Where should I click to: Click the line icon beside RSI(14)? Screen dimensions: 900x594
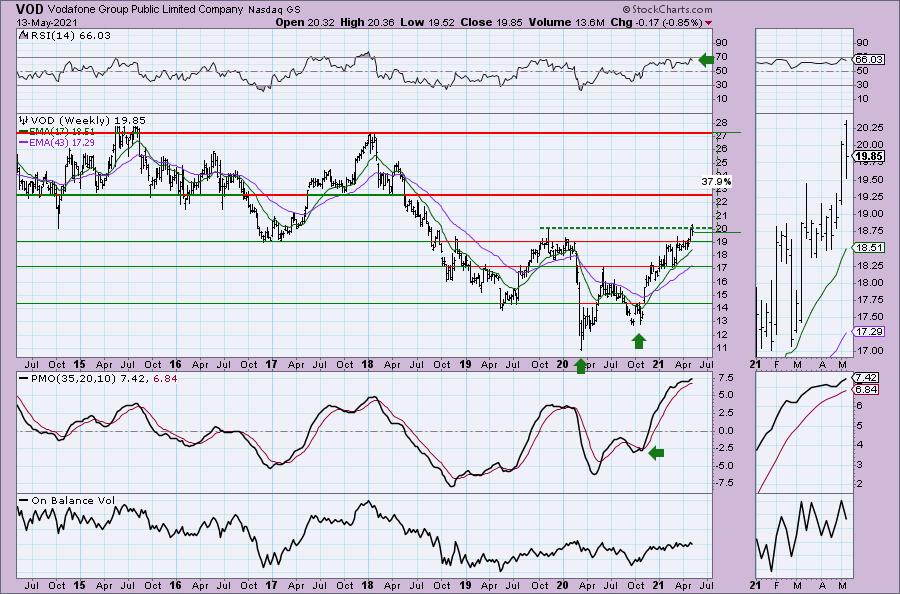coord(23,36)
